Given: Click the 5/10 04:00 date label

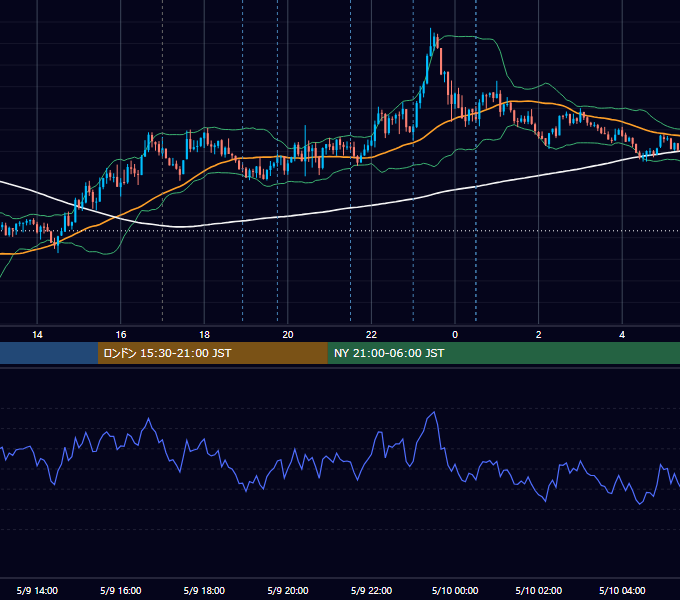Looking at the screenshot, I should click(x=622, y=590).
